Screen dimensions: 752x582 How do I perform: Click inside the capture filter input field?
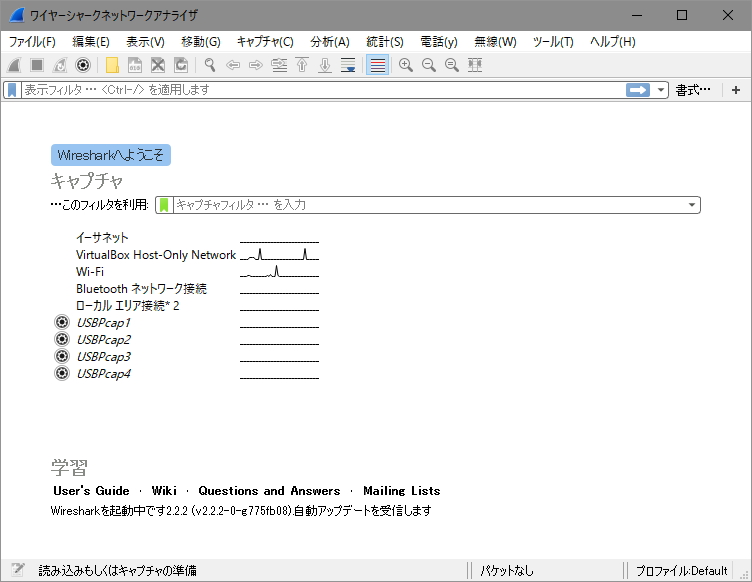point(429,205)
